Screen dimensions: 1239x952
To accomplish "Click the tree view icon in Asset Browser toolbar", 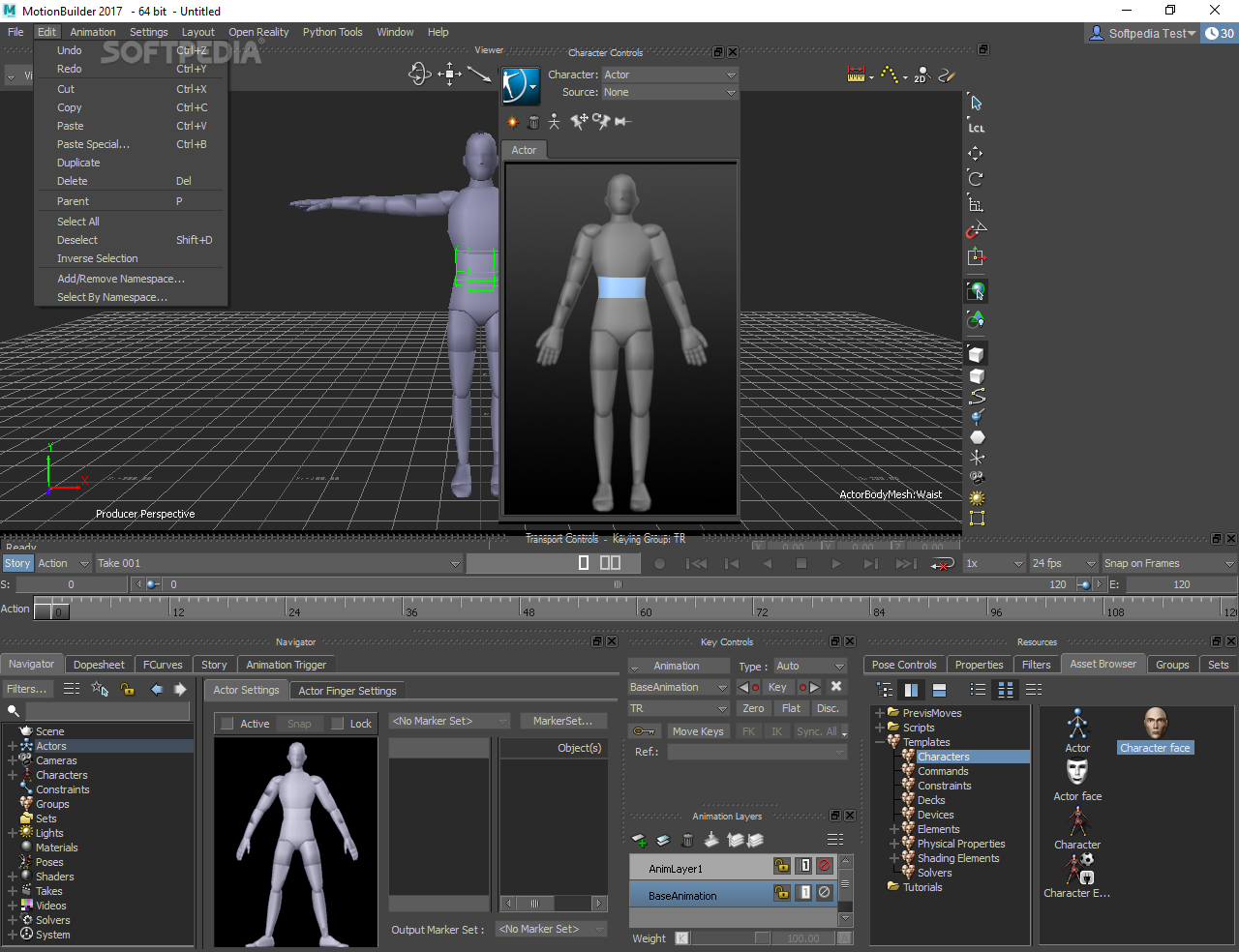I will (885, 690).
